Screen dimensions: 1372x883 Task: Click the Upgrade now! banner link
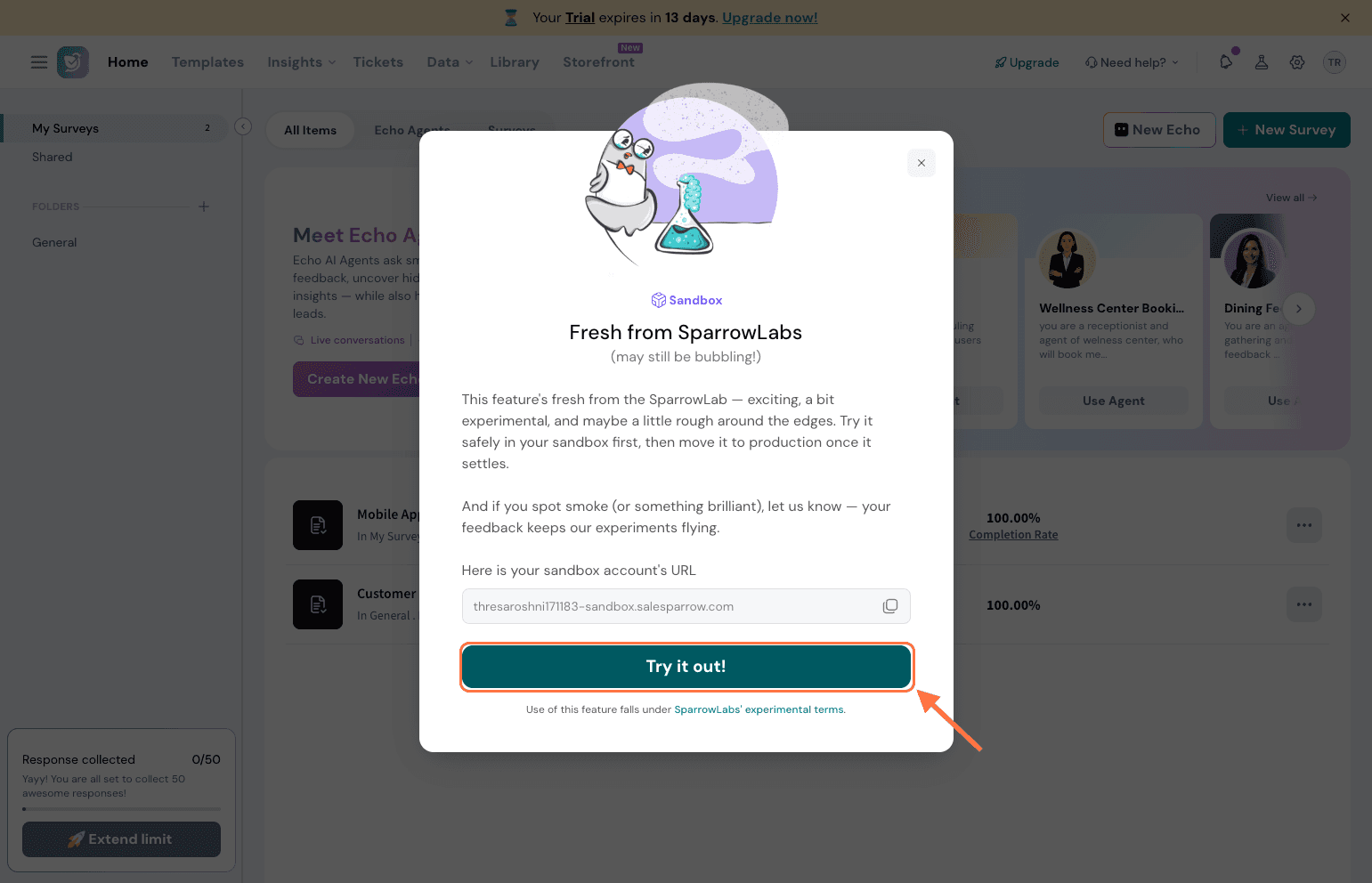pyautogui.click(x=769, y=18)
